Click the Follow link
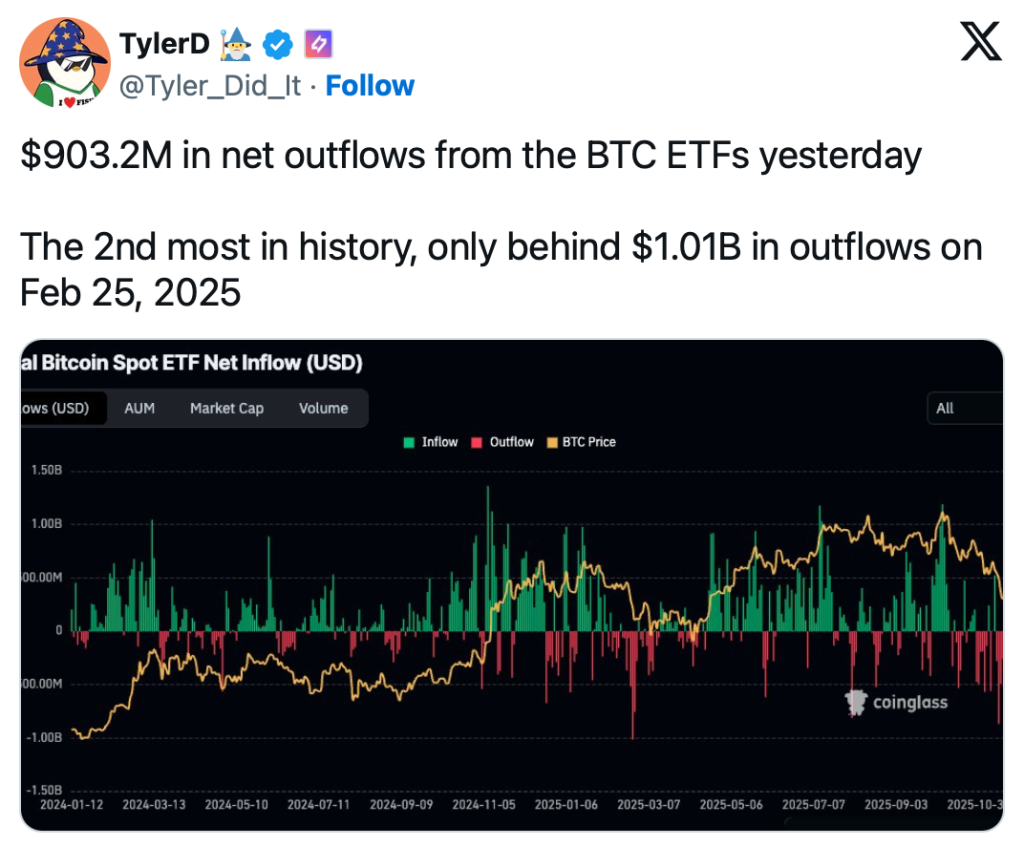 click(x=370, y=86)
